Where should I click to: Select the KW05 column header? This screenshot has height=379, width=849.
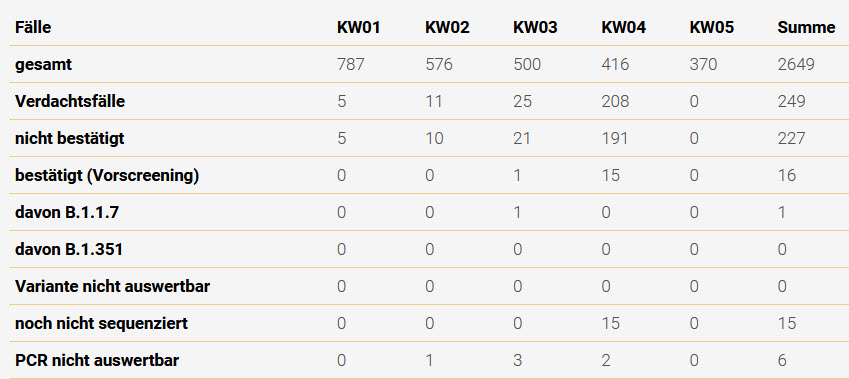click(711, 28)
